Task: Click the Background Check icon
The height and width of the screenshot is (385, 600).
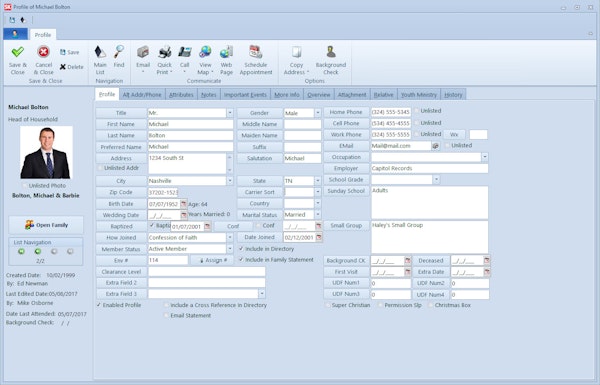Action: (x=331, y=52)
